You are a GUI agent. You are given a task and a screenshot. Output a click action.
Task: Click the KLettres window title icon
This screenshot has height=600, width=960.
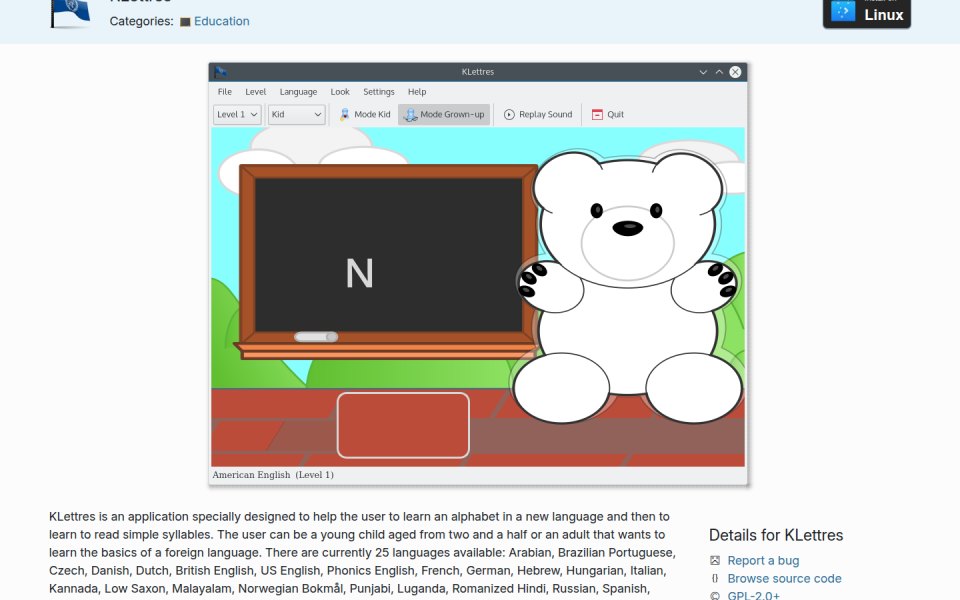(221, 72)
